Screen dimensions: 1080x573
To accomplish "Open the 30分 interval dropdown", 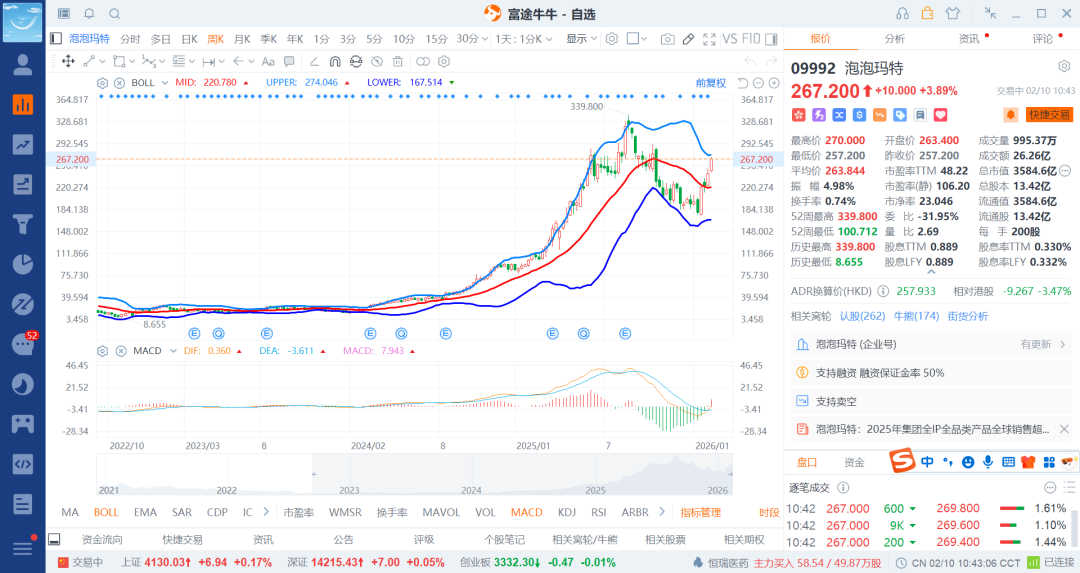I will [x=472, y=39].
